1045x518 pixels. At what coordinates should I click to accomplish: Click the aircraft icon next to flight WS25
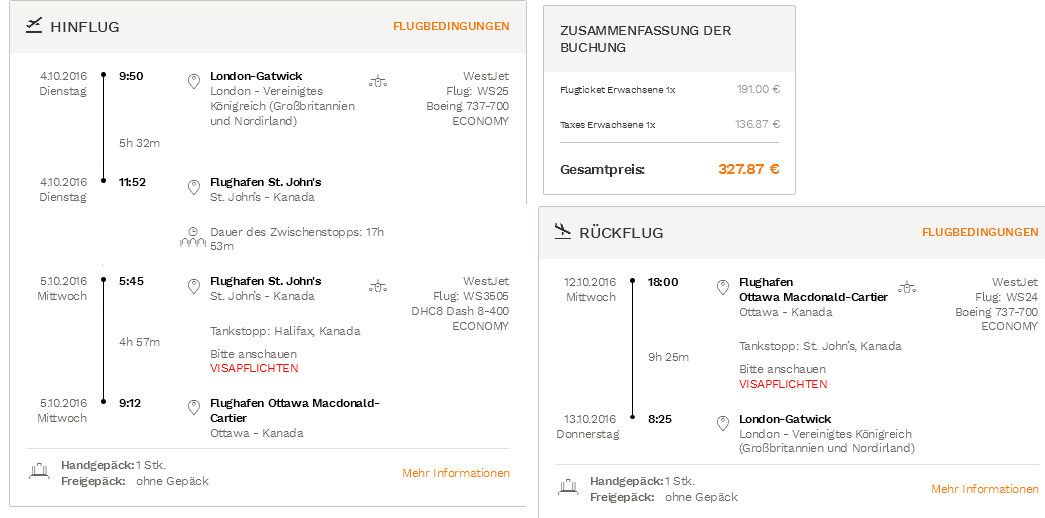[x=378, y=82]
